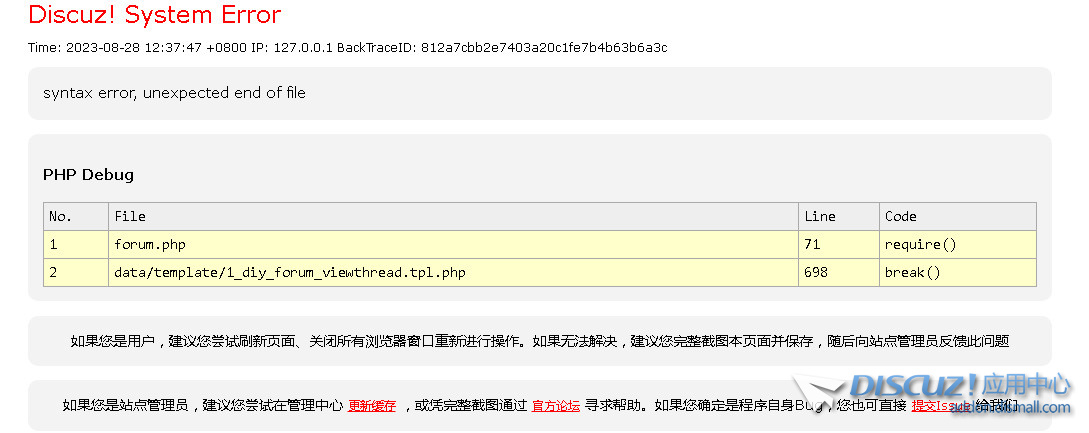Screen dimensions: 1089x433
Task: Click the Discuz! System Error heading
Action: click(155, 15)
